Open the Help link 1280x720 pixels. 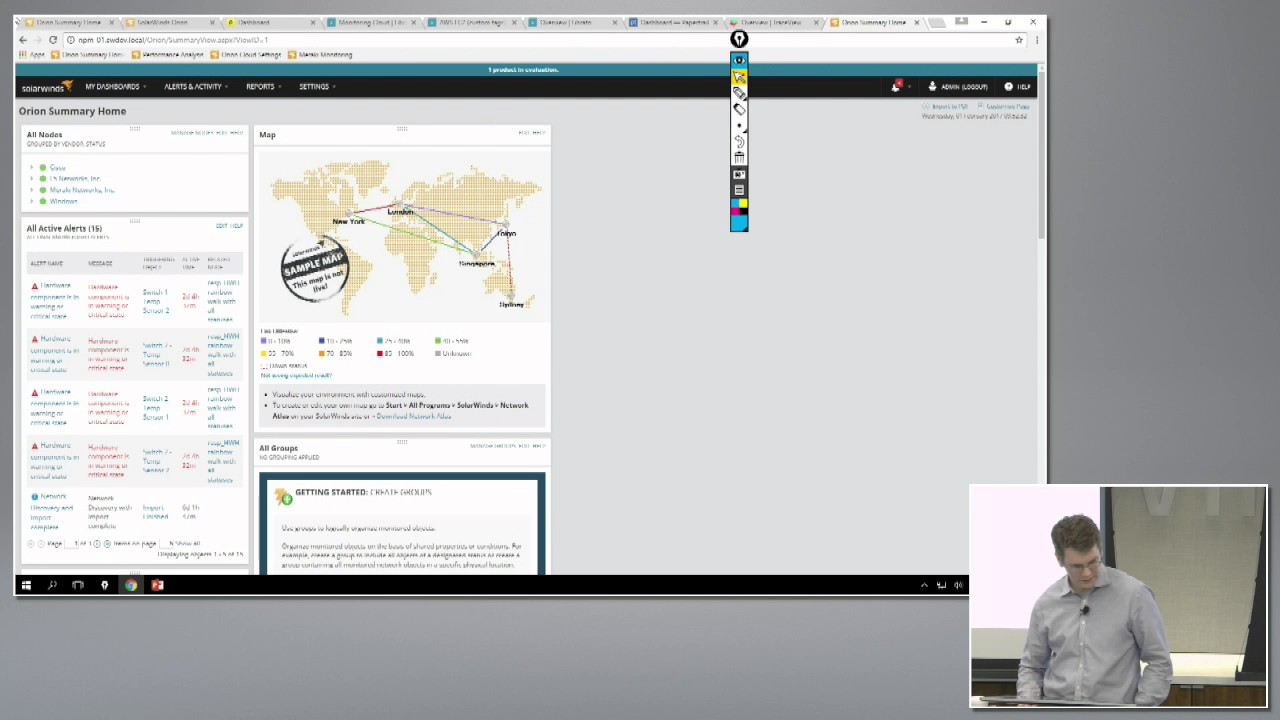pyautogui.click(x=1017, y=87)
